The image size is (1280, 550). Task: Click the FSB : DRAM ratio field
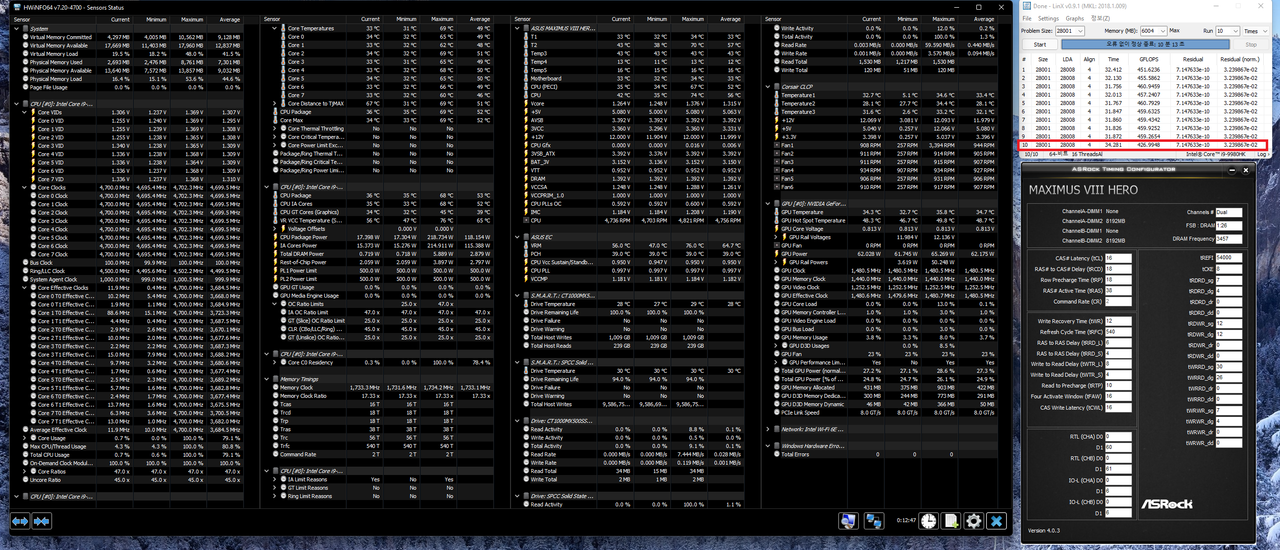[1229, 226]
